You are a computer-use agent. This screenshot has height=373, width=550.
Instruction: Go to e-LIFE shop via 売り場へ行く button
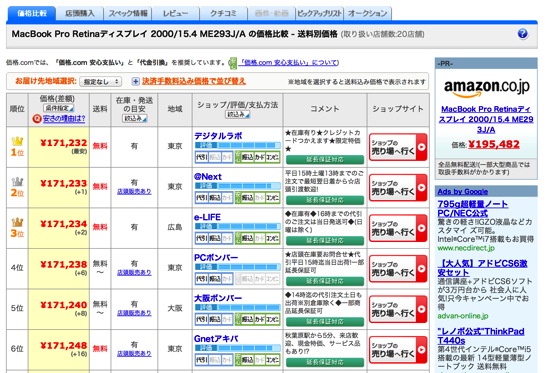click(398, 228)
